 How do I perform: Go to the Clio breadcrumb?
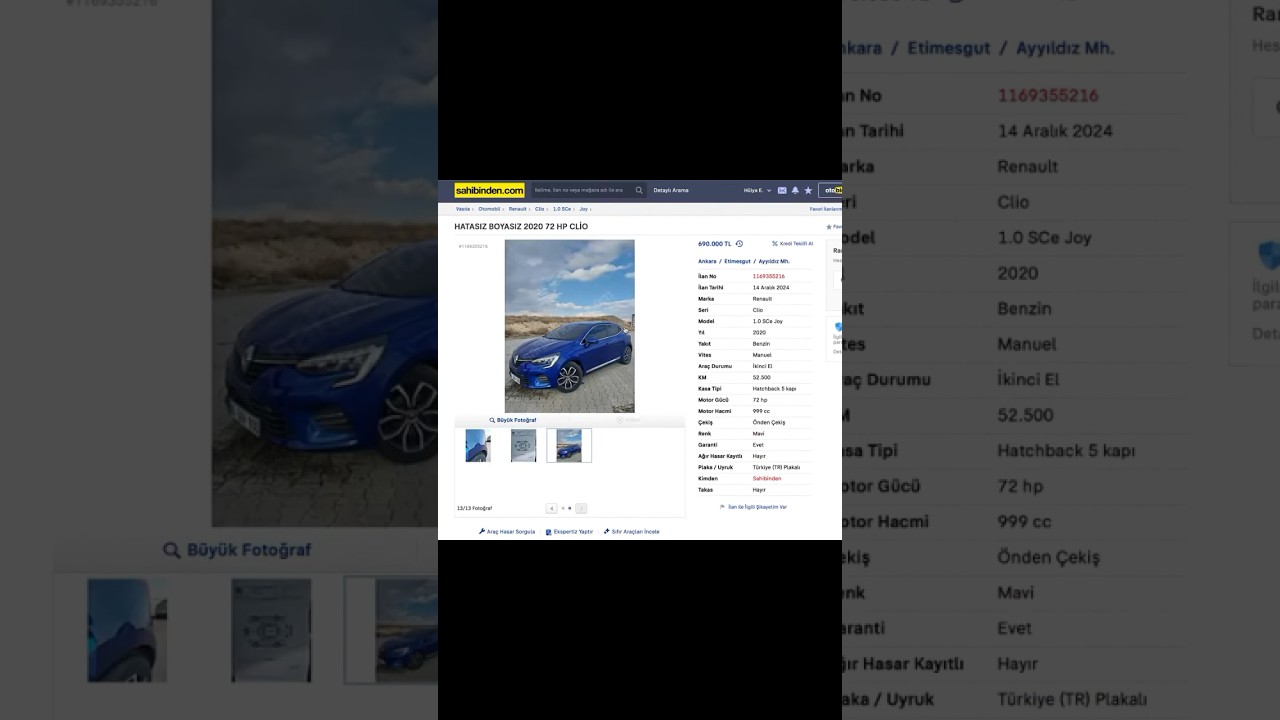539,209
